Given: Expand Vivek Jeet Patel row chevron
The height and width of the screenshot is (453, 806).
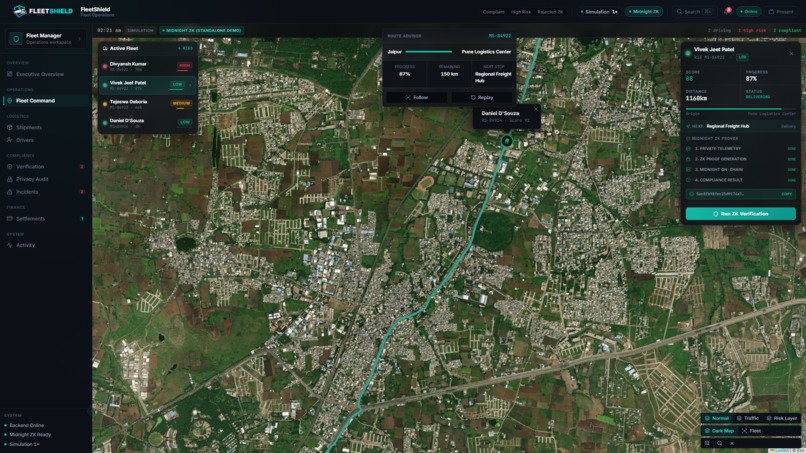Looking at the screenshot, I should point(190,85).
